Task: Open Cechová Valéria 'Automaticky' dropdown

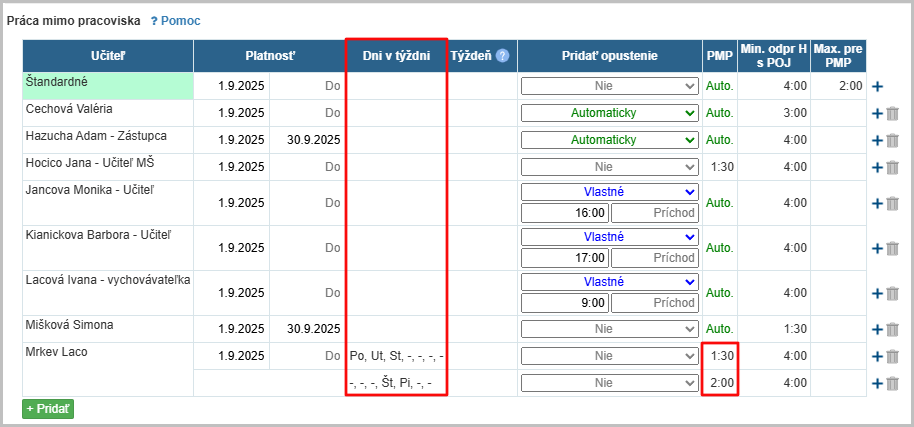Action: click(x=609, y=113)
